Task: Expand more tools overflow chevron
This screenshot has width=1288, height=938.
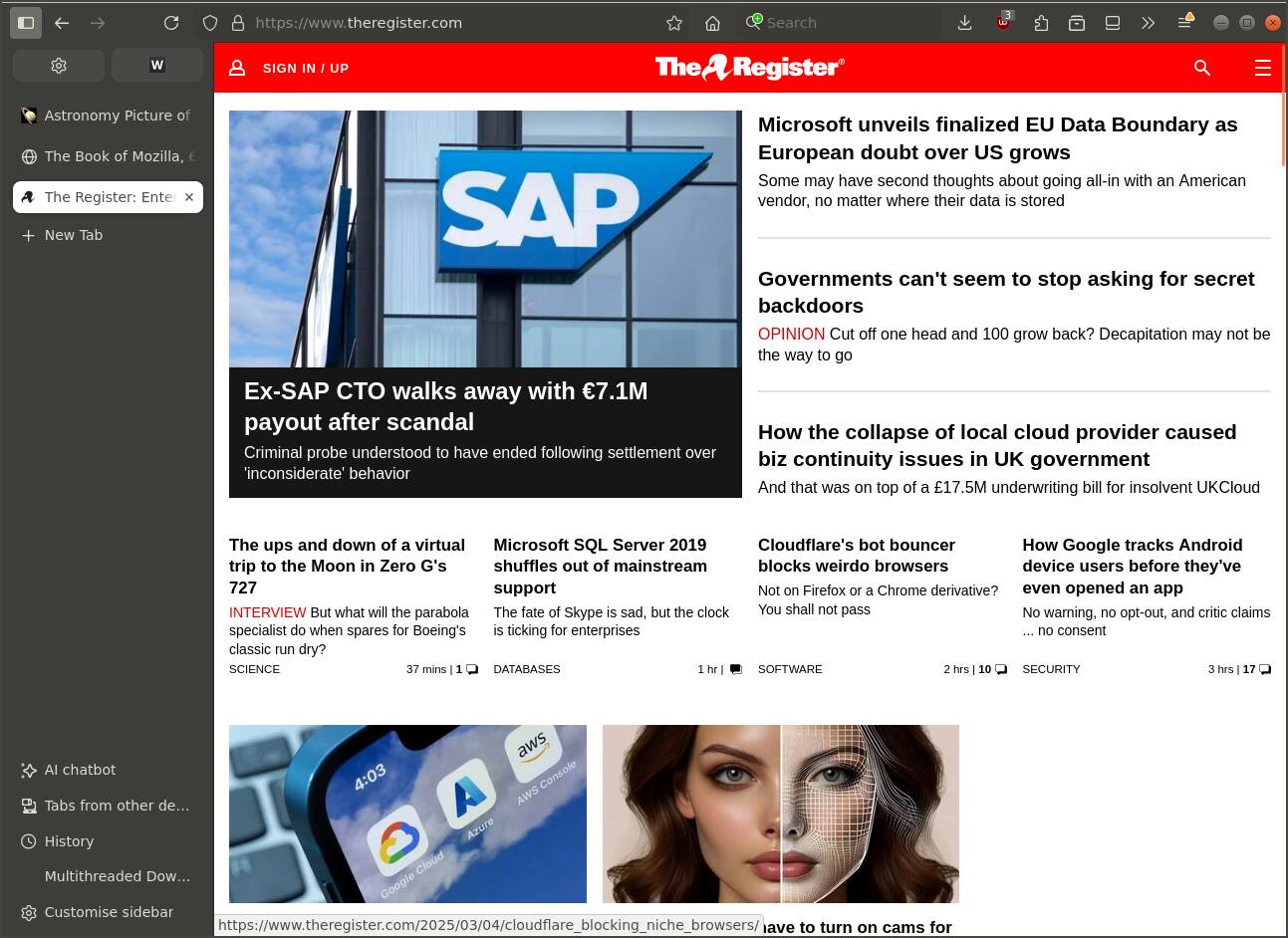Action: (1148, 22)
